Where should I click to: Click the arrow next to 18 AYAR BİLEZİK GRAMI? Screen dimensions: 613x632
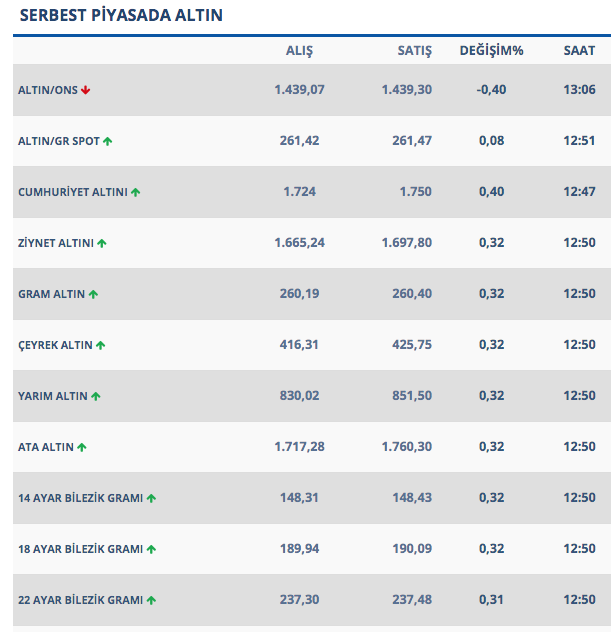tap(151, 549)
